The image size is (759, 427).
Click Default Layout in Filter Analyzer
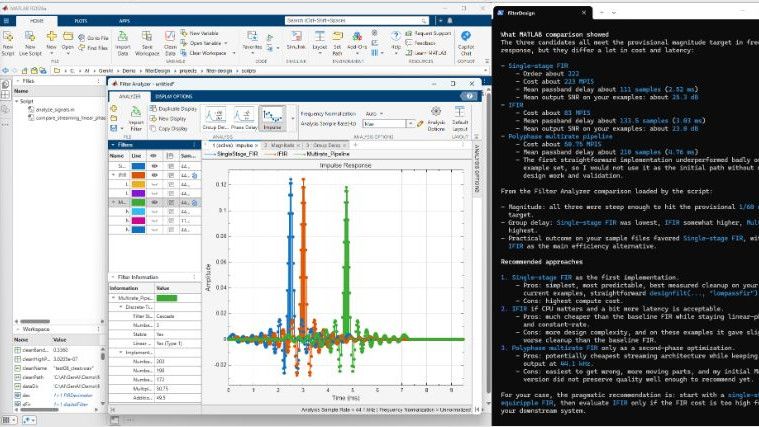459,119
